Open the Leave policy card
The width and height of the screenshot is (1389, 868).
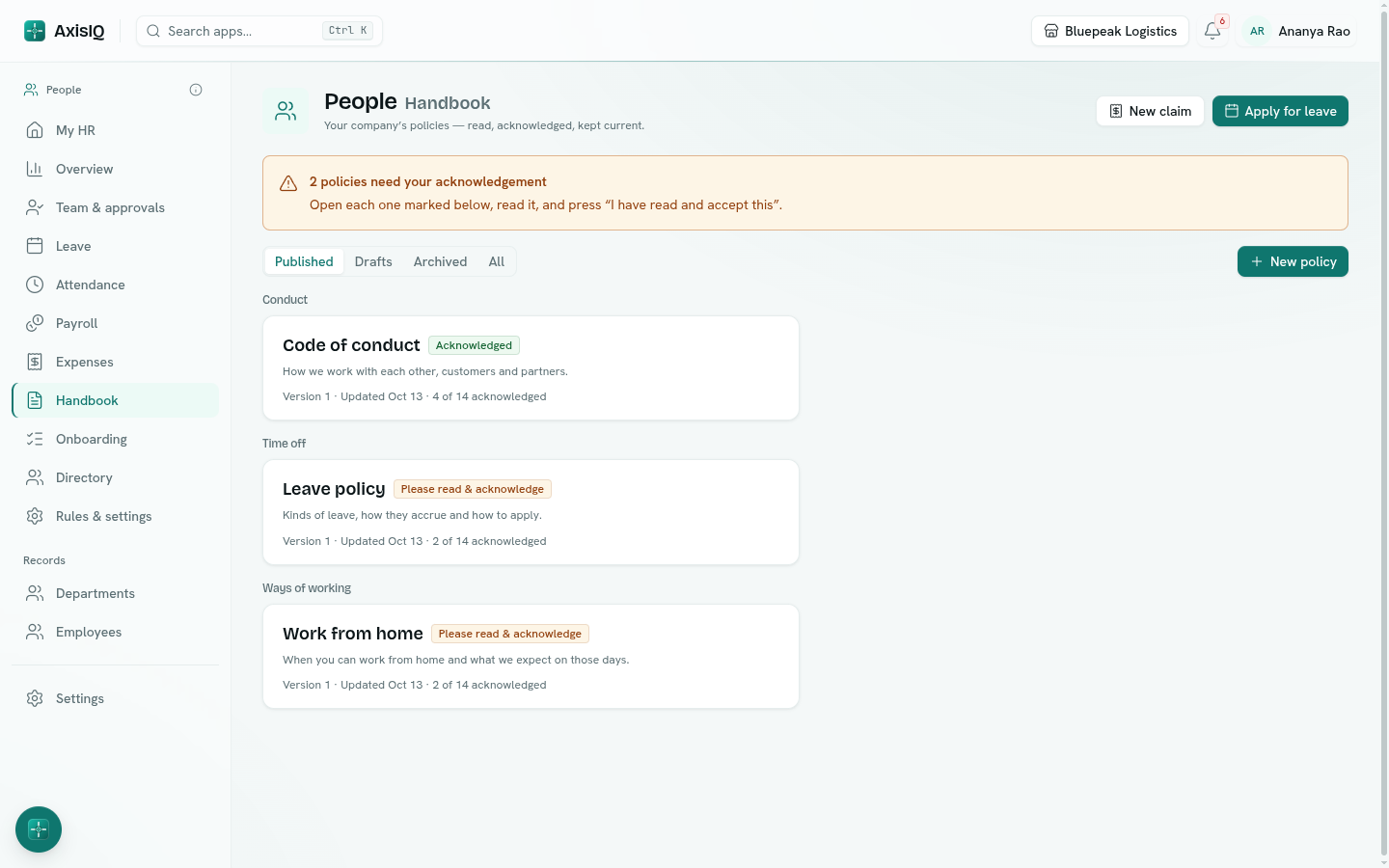(x=531, y=512)
